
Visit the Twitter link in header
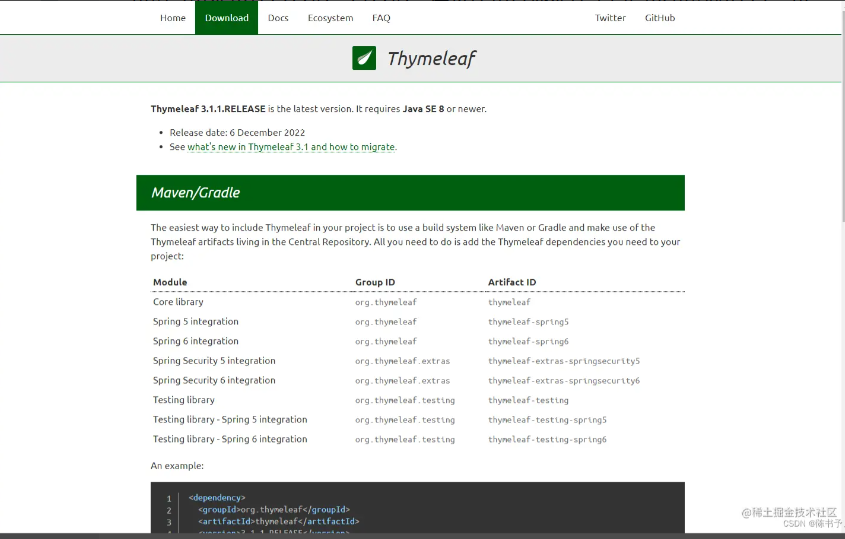point(610,18)
